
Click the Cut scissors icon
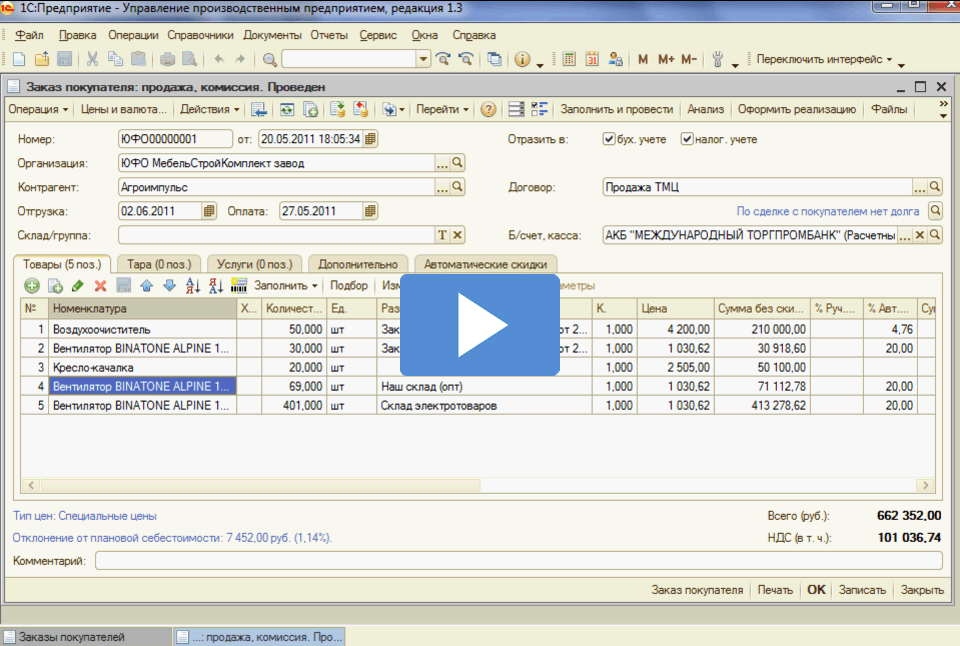[92, 59]
